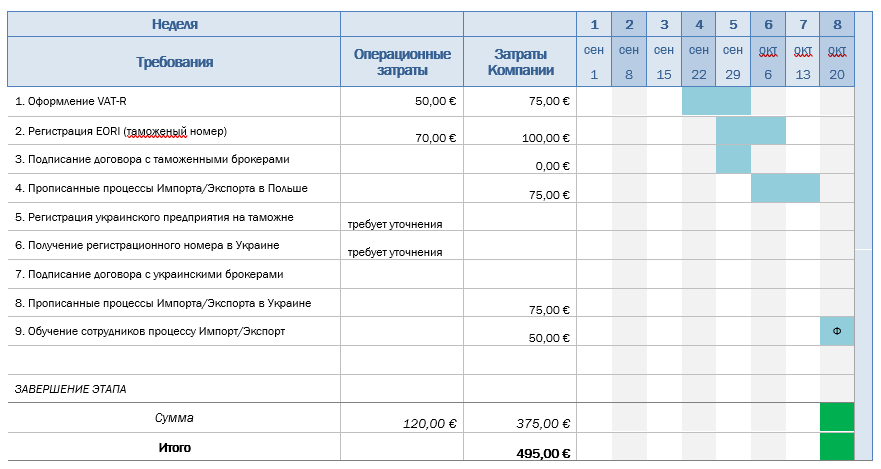Click the 50,00 € operational cost cell
Viewport: 881px width, 469px height.
click(402, 102)
